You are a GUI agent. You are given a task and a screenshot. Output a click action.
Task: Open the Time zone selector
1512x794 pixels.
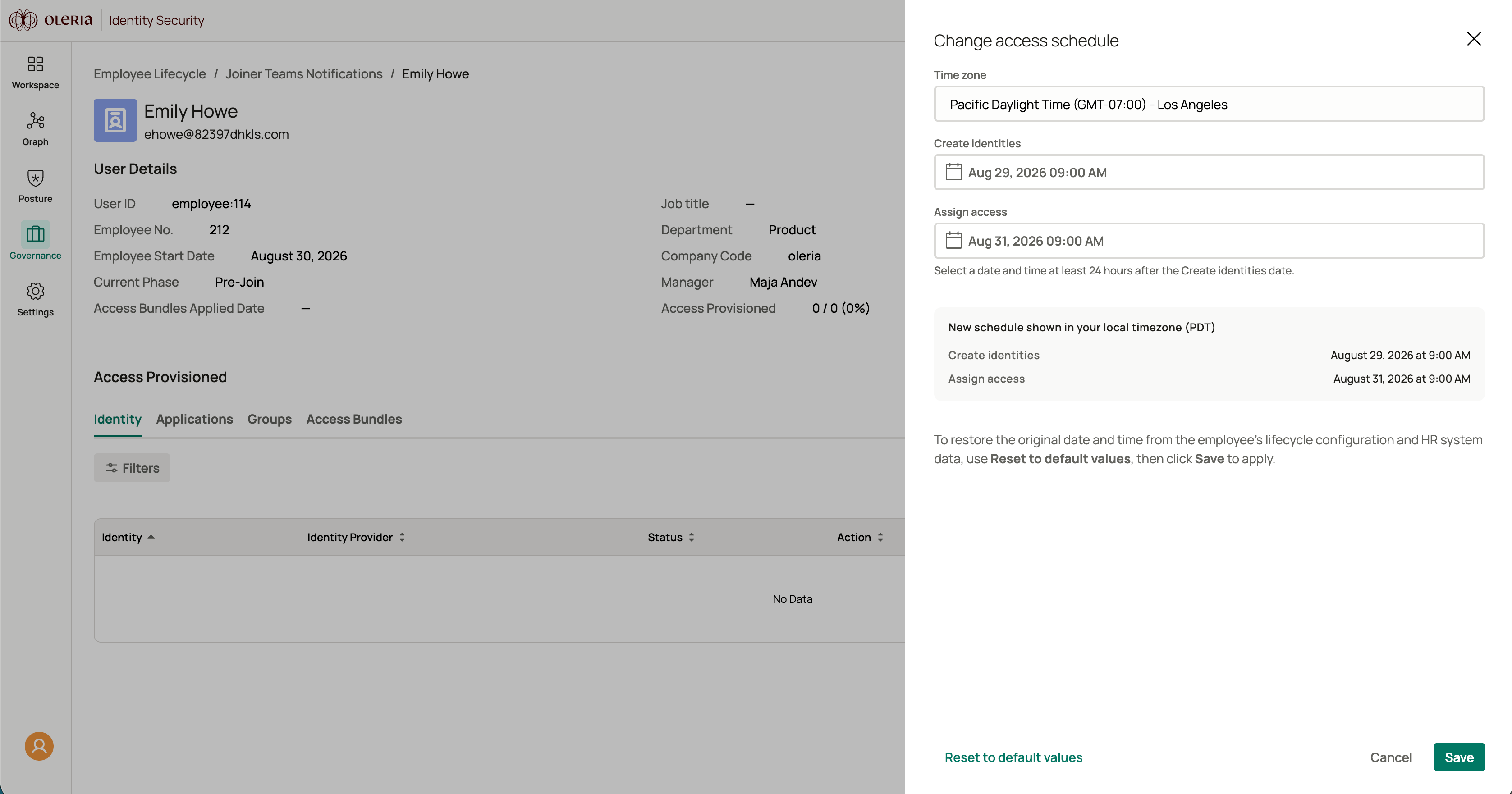point(1209,104)
